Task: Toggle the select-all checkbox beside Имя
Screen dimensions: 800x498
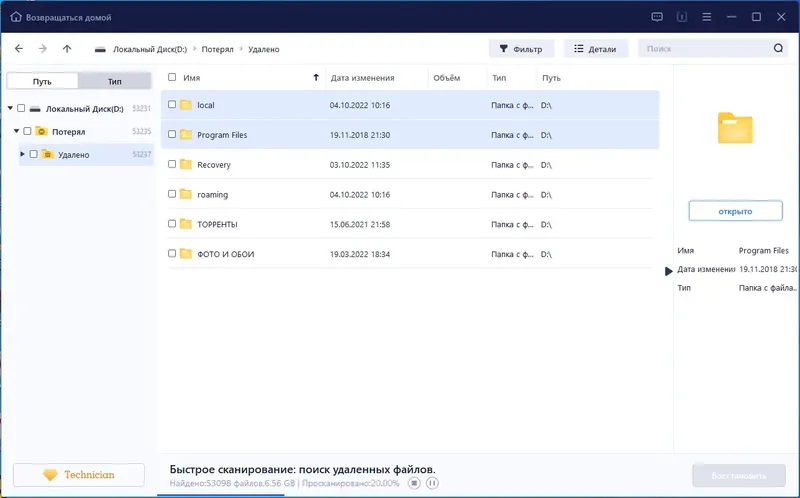Action: click(172, 77)
